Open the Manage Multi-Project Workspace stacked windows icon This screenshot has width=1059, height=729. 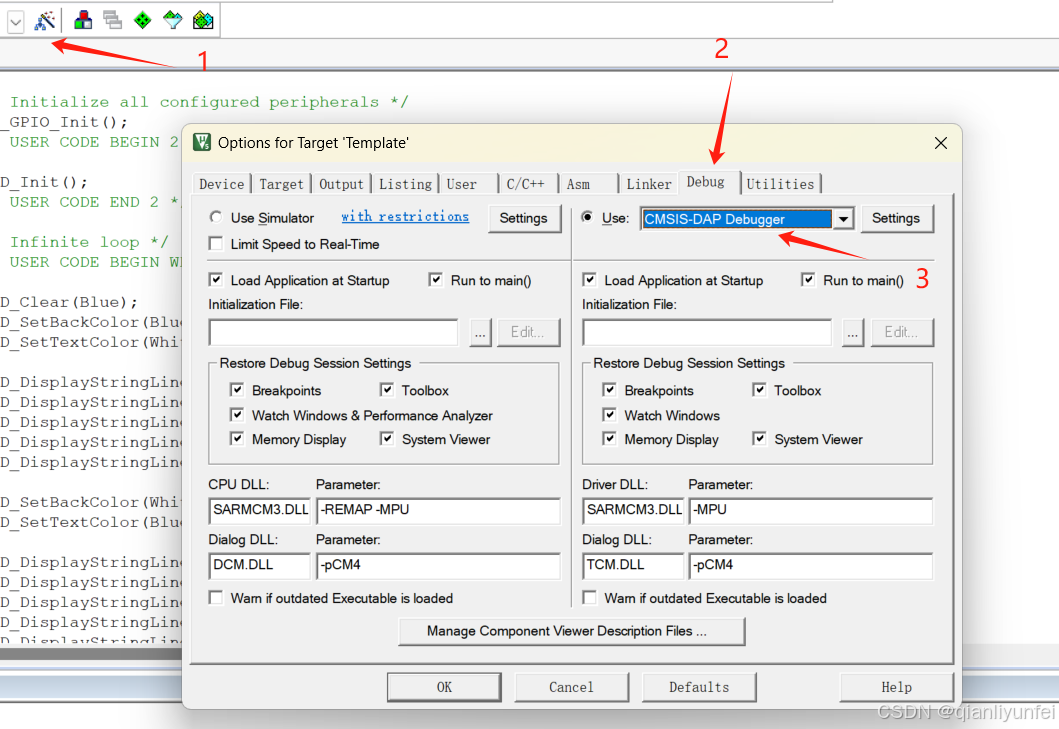113,20
